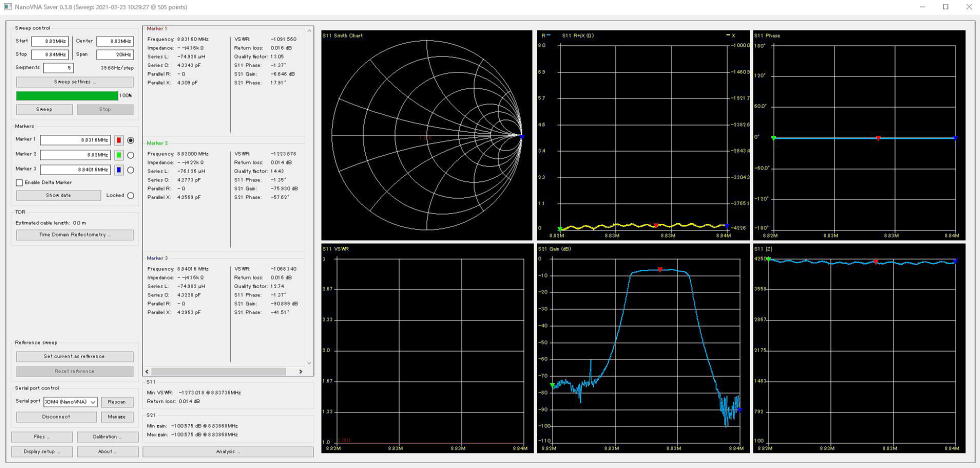Click marker panel scroll-left arrow
The width and height of the screenshot is (980, 468).
148,371
